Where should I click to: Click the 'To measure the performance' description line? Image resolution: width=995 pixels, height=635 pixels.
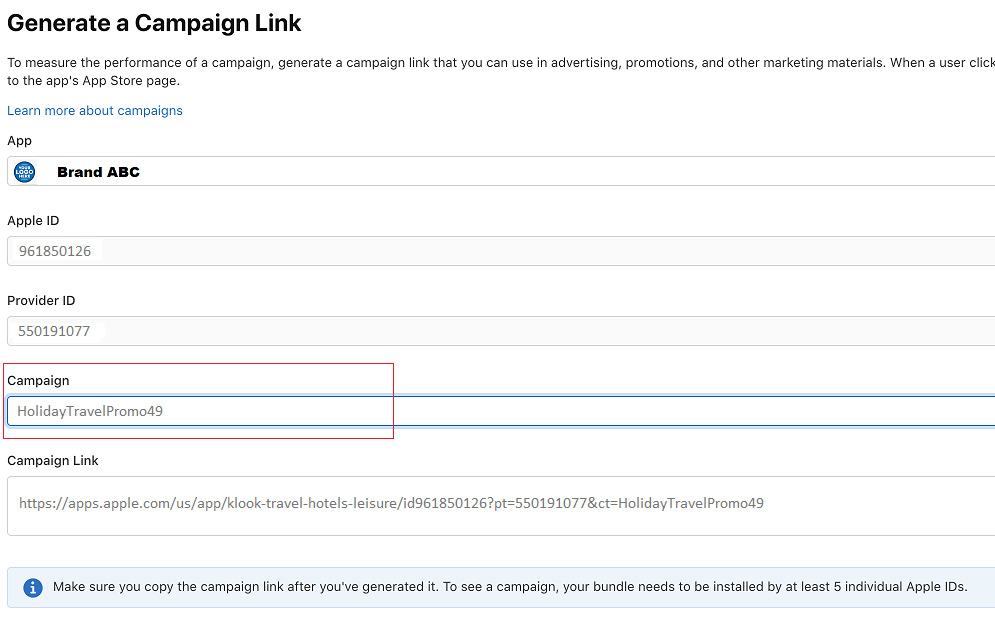pyautogui.click(x=501, y=63)
